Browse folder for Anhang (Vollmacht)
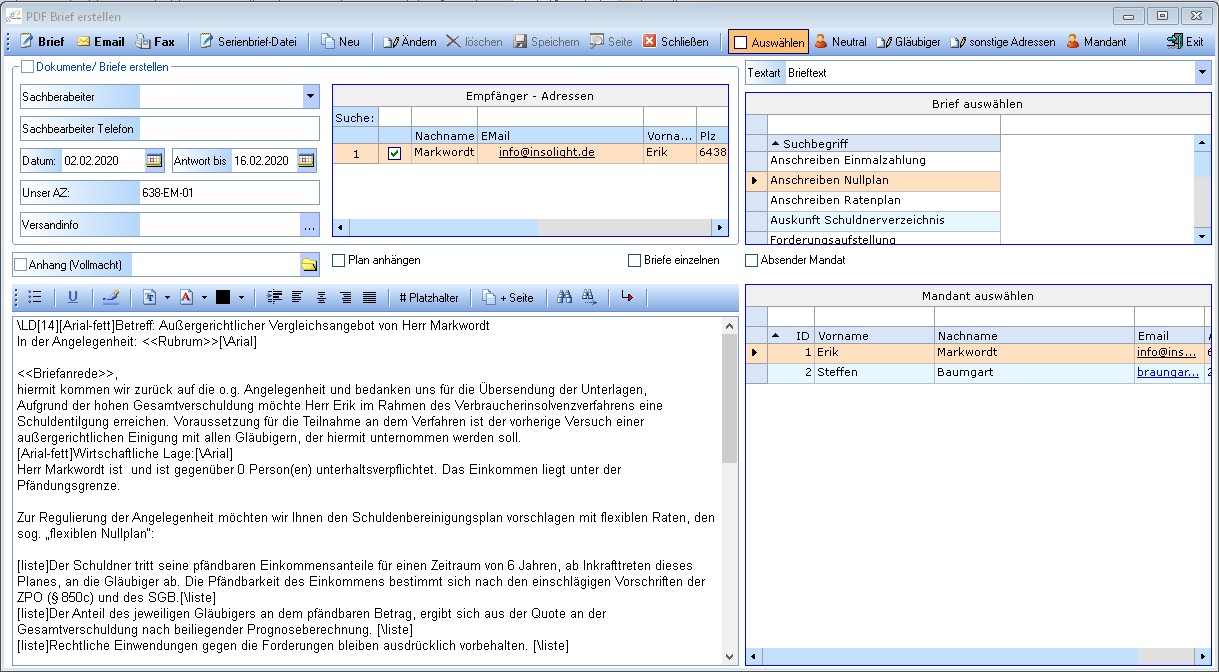The height and width of the screenshot is (672, 1219). [x=309, y=264]
